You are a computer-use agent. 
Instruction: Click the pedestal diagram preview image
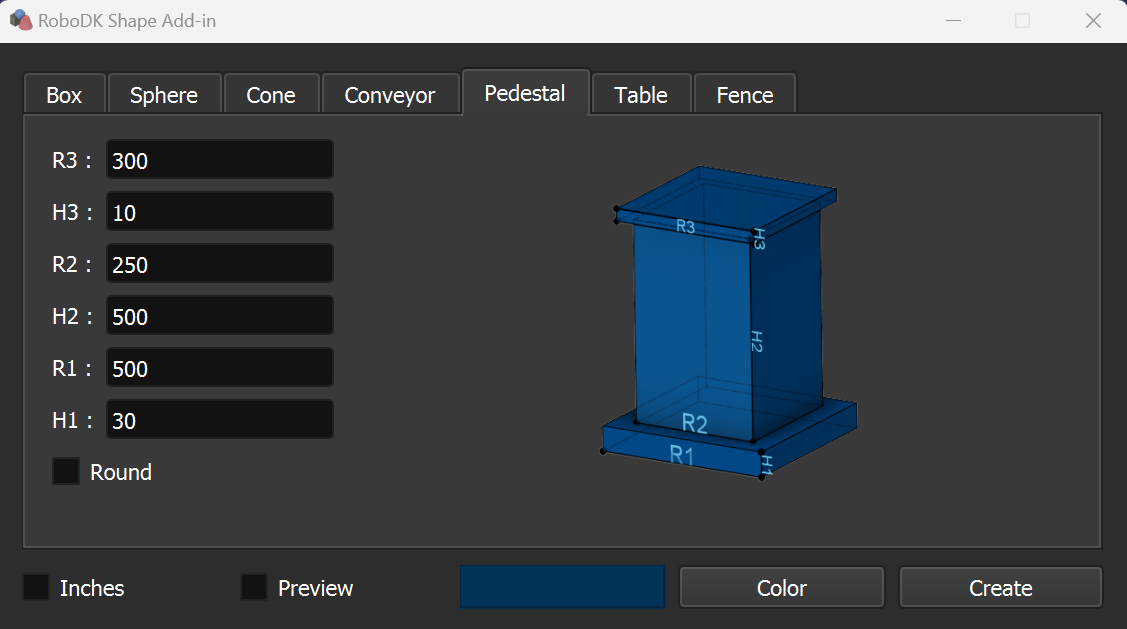pos(729,322)
